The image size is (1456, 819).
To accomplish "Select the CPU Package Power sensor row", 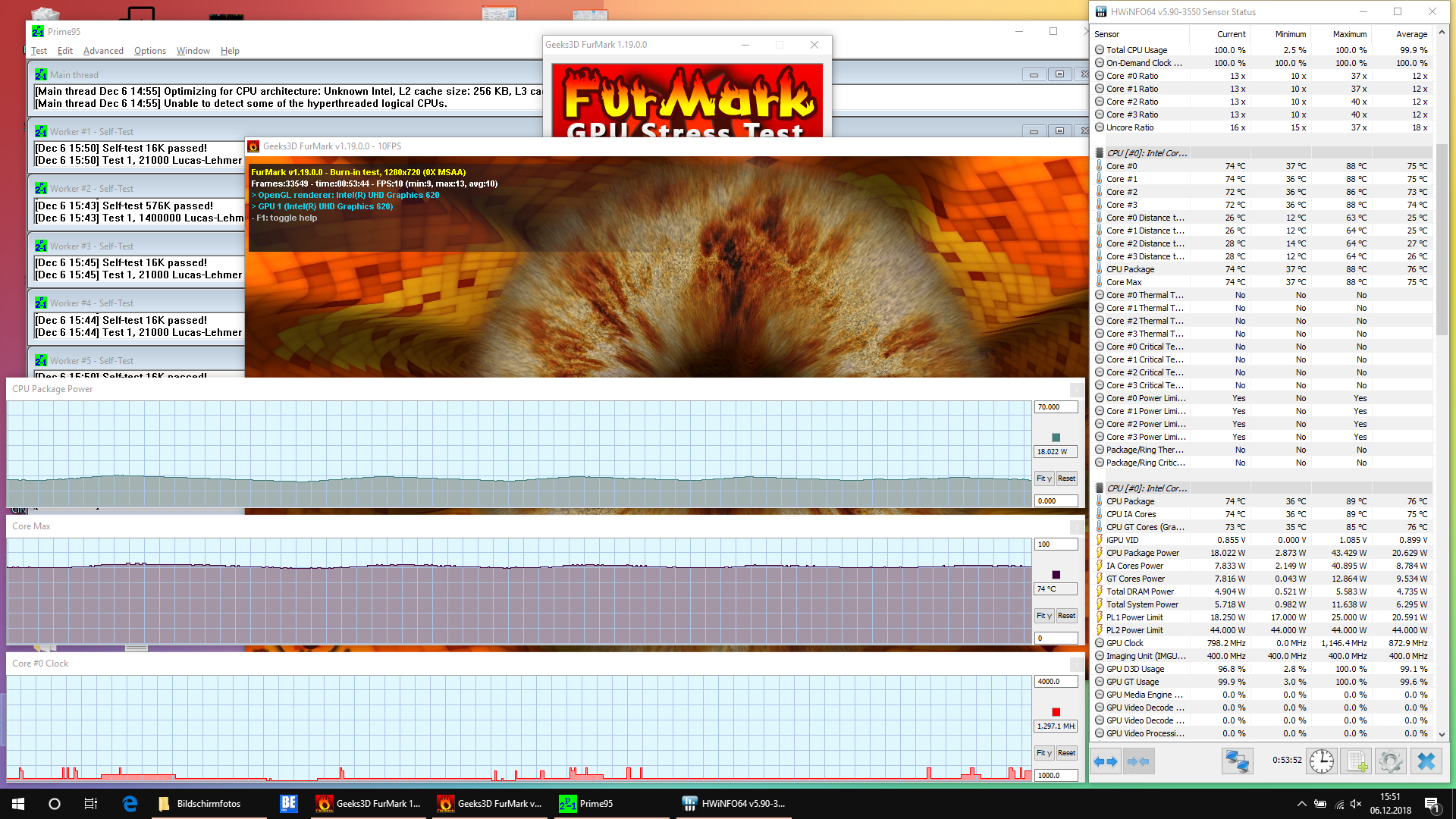I will (x=1262, y=553).
